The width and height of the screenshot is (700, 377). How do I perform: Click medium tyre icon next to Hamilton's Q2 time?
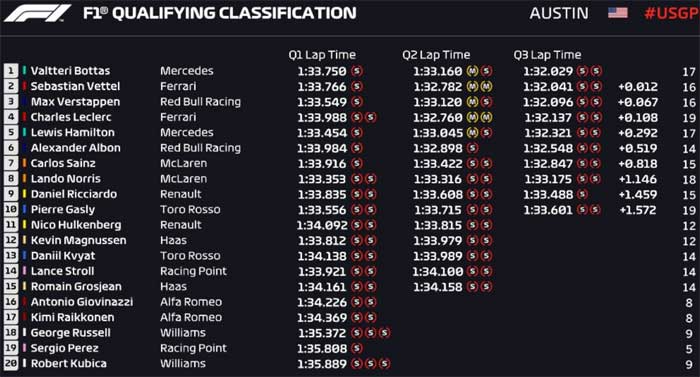pyautogui.click(x=472, y=133)
